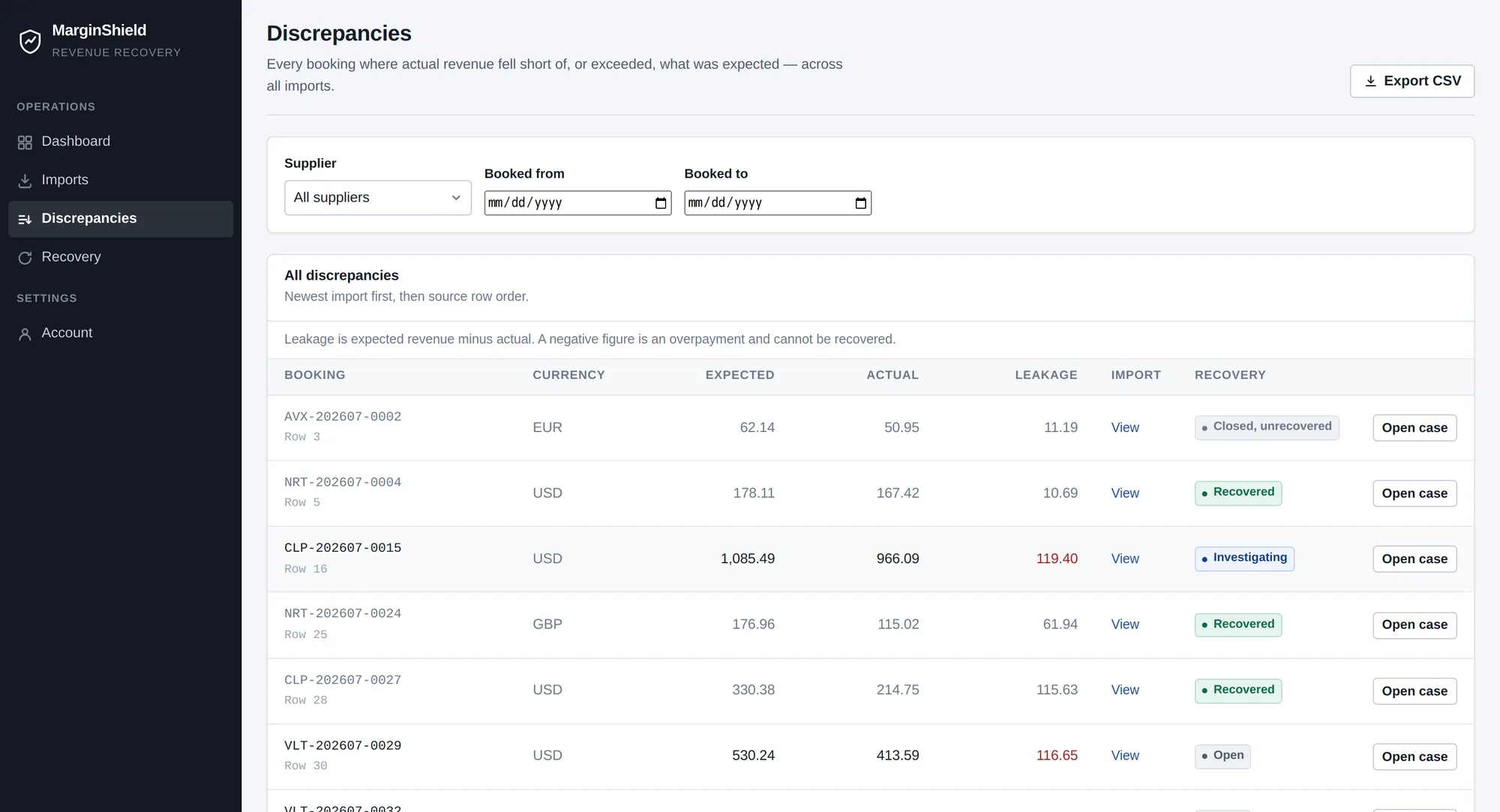
Task: Click the LEAKAGE column header
Action: [1046, 375]
